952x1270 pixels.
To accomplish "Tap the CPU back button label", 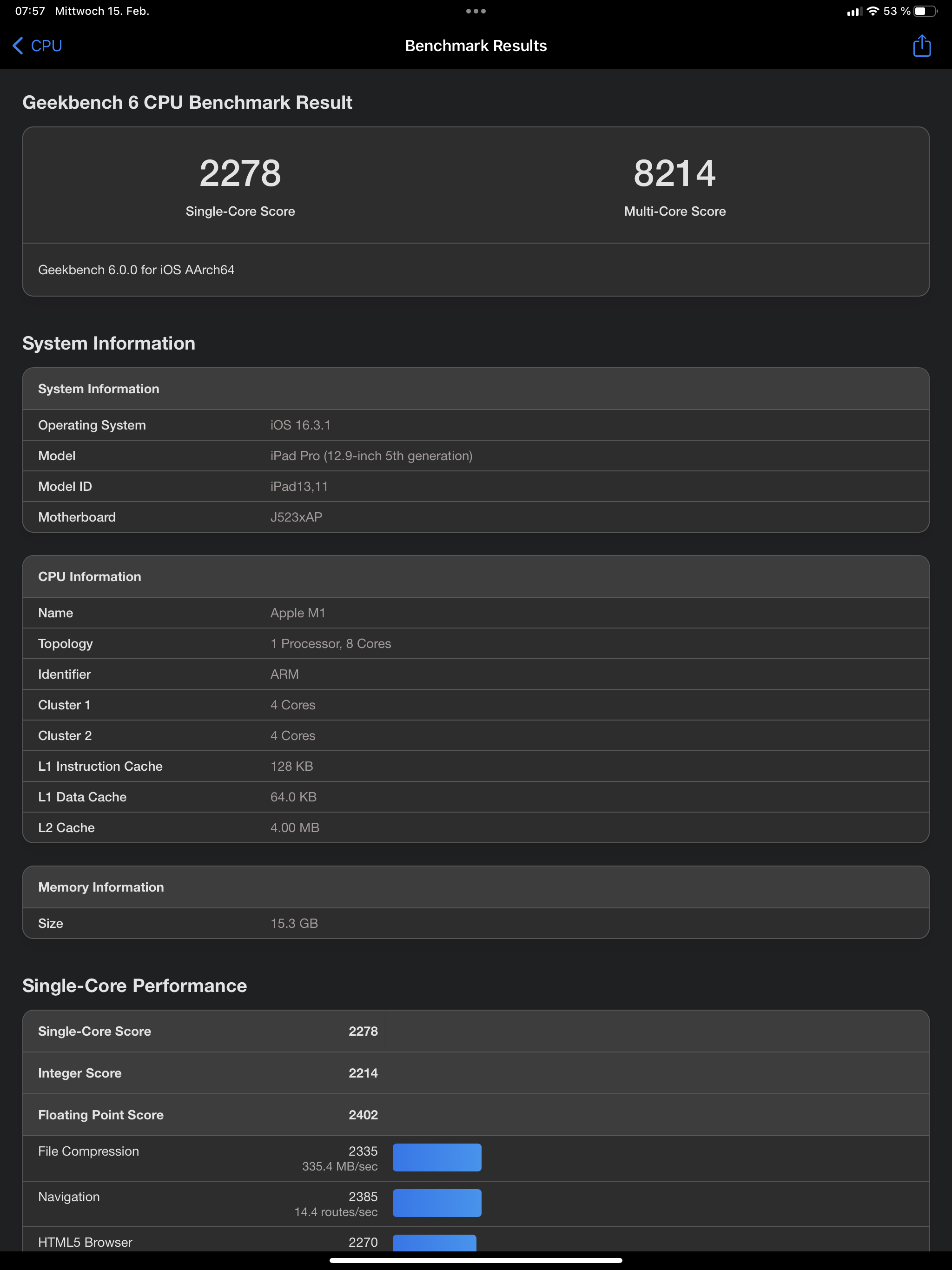I will 46,46.
